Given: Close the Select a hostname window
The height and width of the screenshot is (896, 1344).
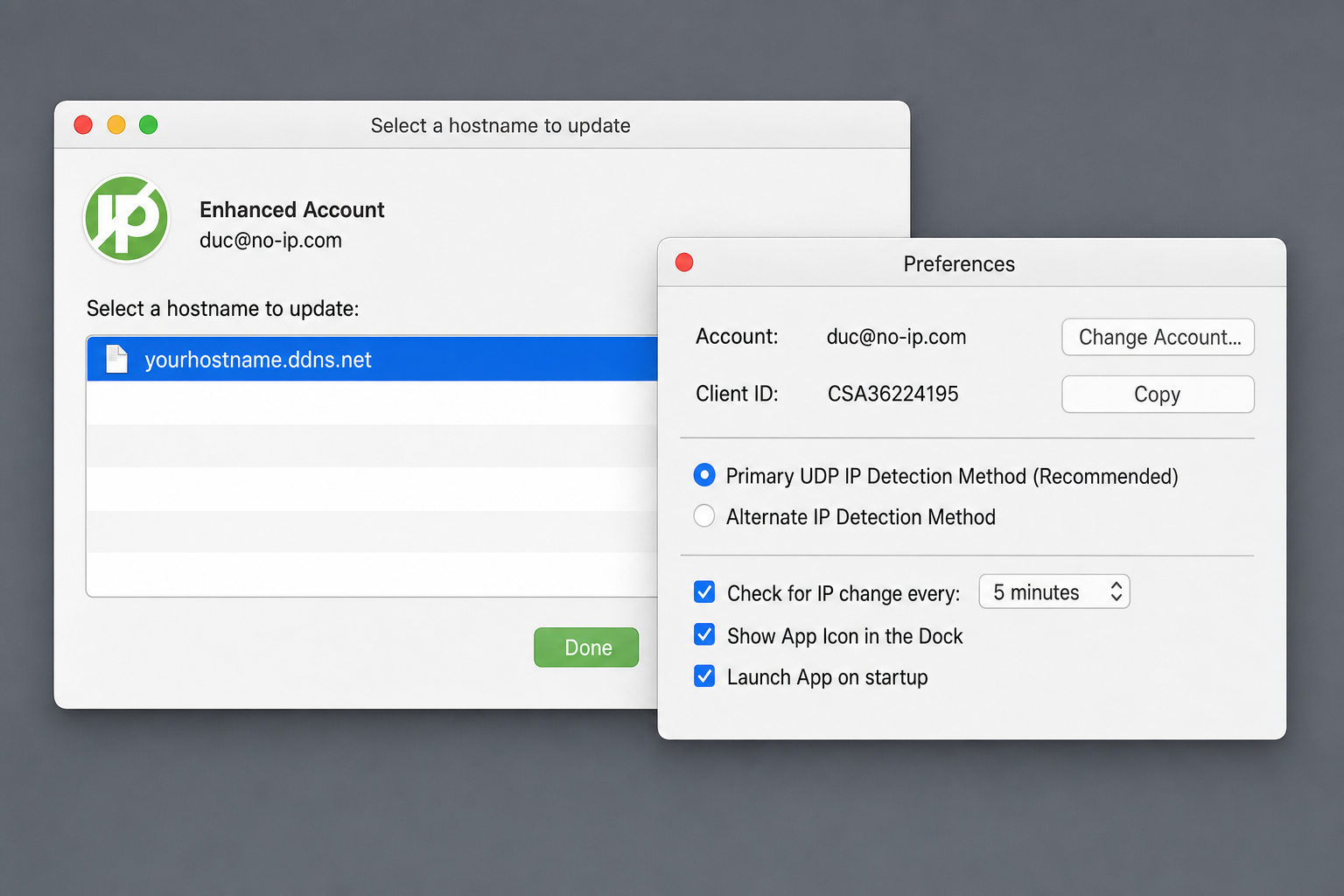Looking at the screenshot, I should pos(83,125).
